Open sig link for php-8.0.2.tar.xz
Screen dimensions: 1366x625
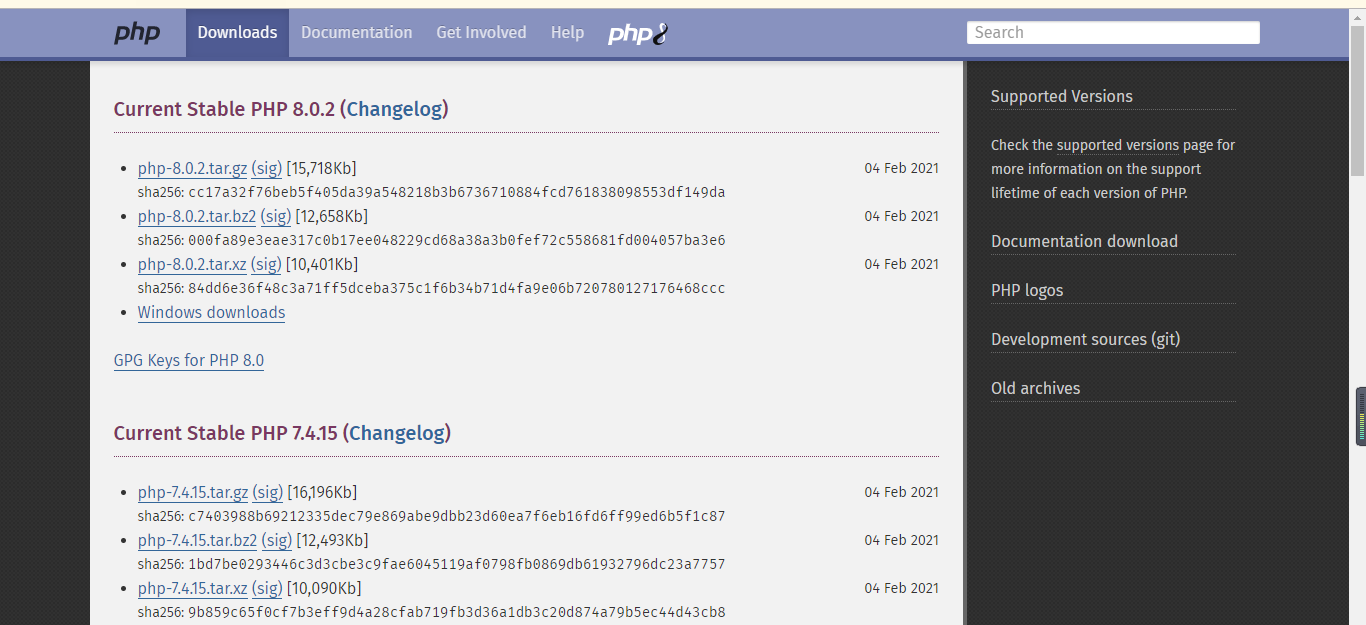266,264
